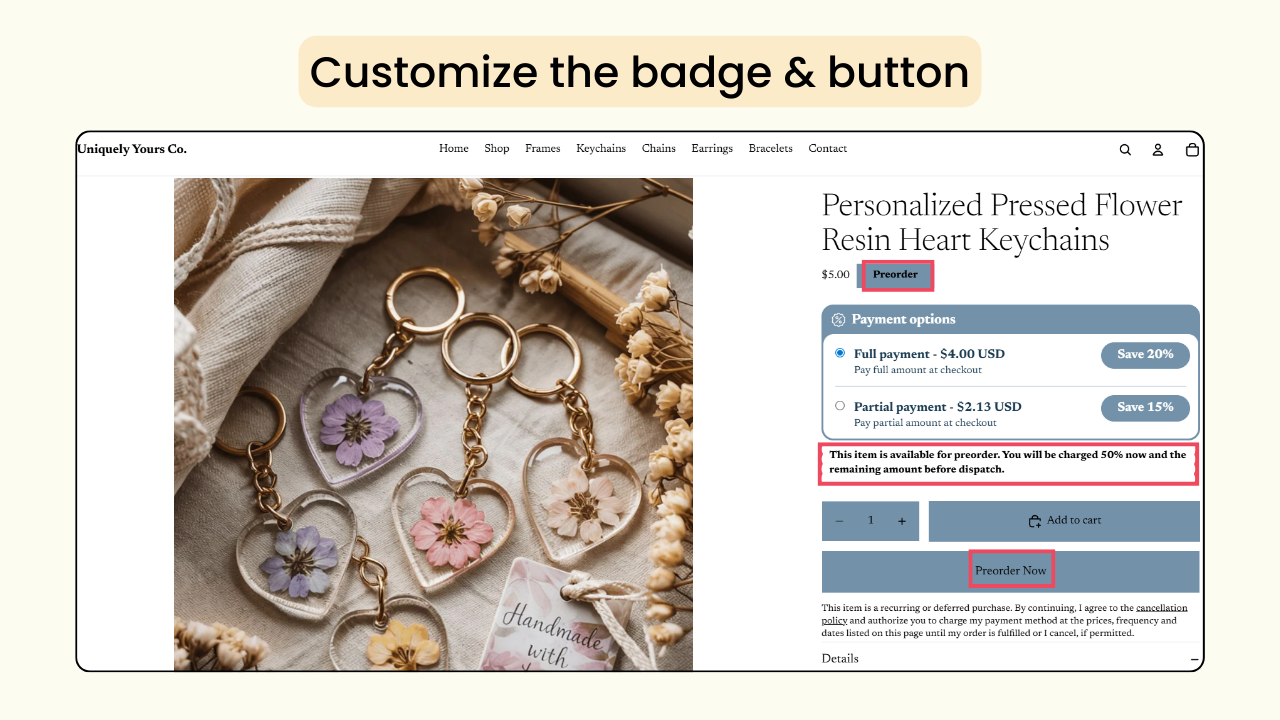This screenshot has width=1280, height=720.
Task: Click the Preorder Now button
Action: (x=1011, y=568)
